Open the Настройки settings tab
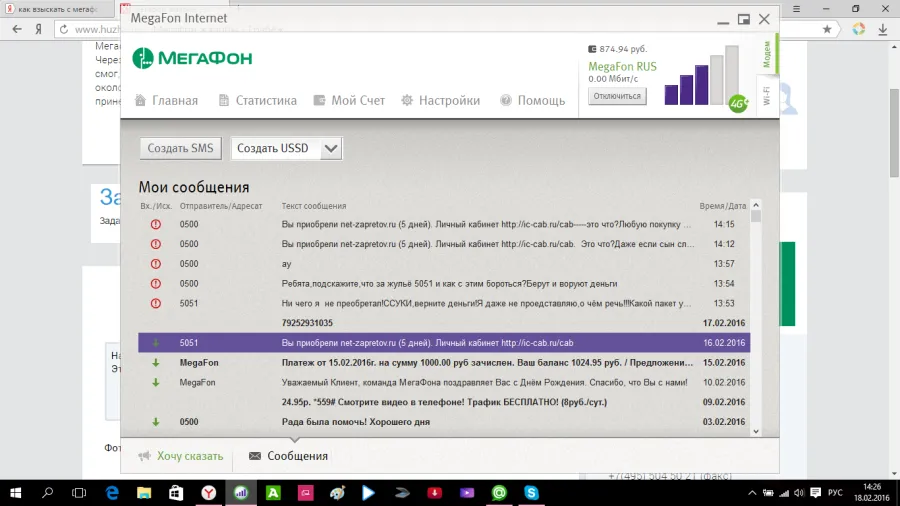 pyautogui.click(x=440, y=100)
